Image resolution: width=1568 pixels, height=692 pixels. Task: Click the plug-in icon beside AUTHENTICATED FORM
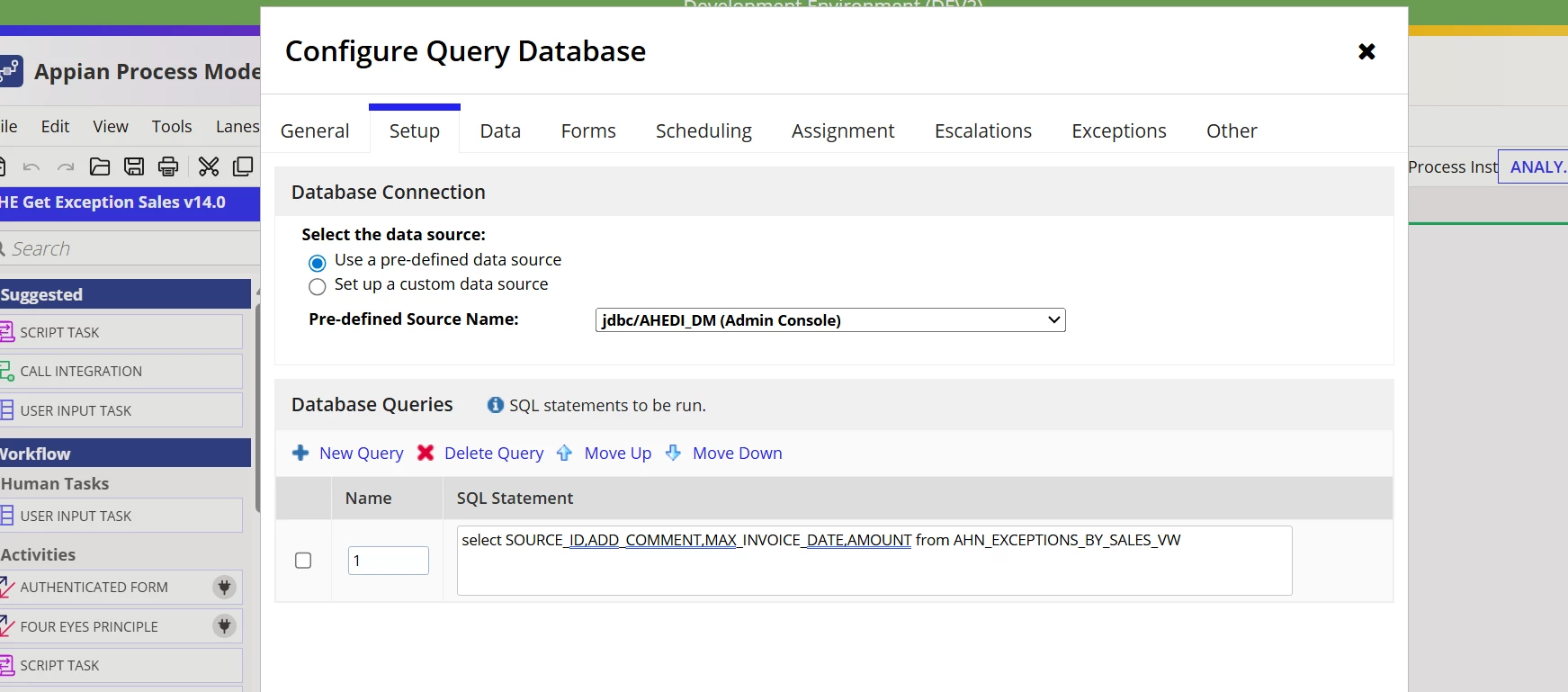[x=224, y=588]
